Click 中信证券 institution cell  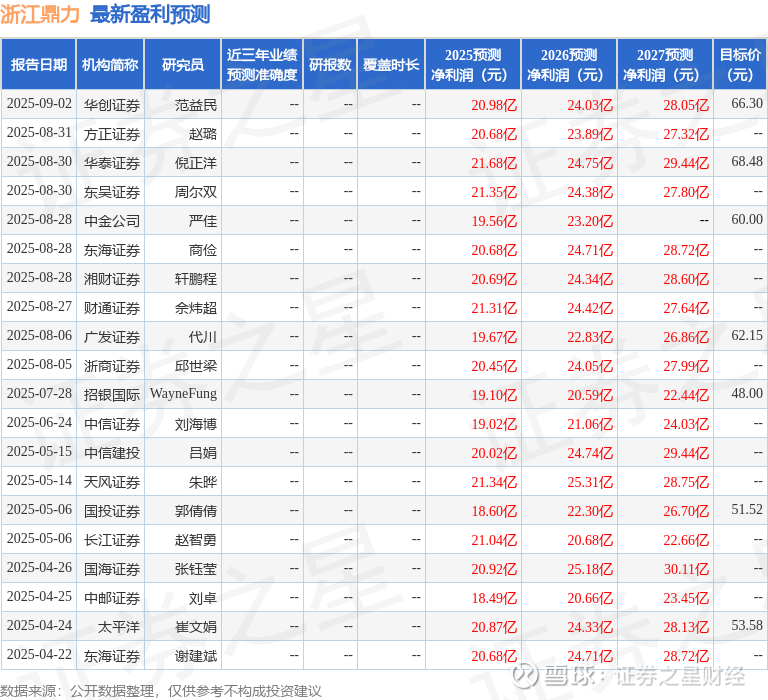pyautogui.click(x=112, y=424)
